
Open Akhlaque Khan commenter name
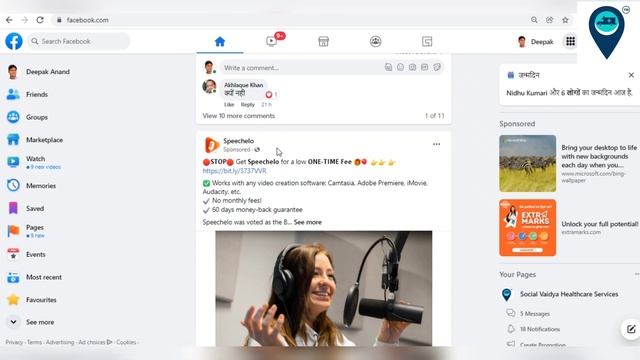coord(244,85)
